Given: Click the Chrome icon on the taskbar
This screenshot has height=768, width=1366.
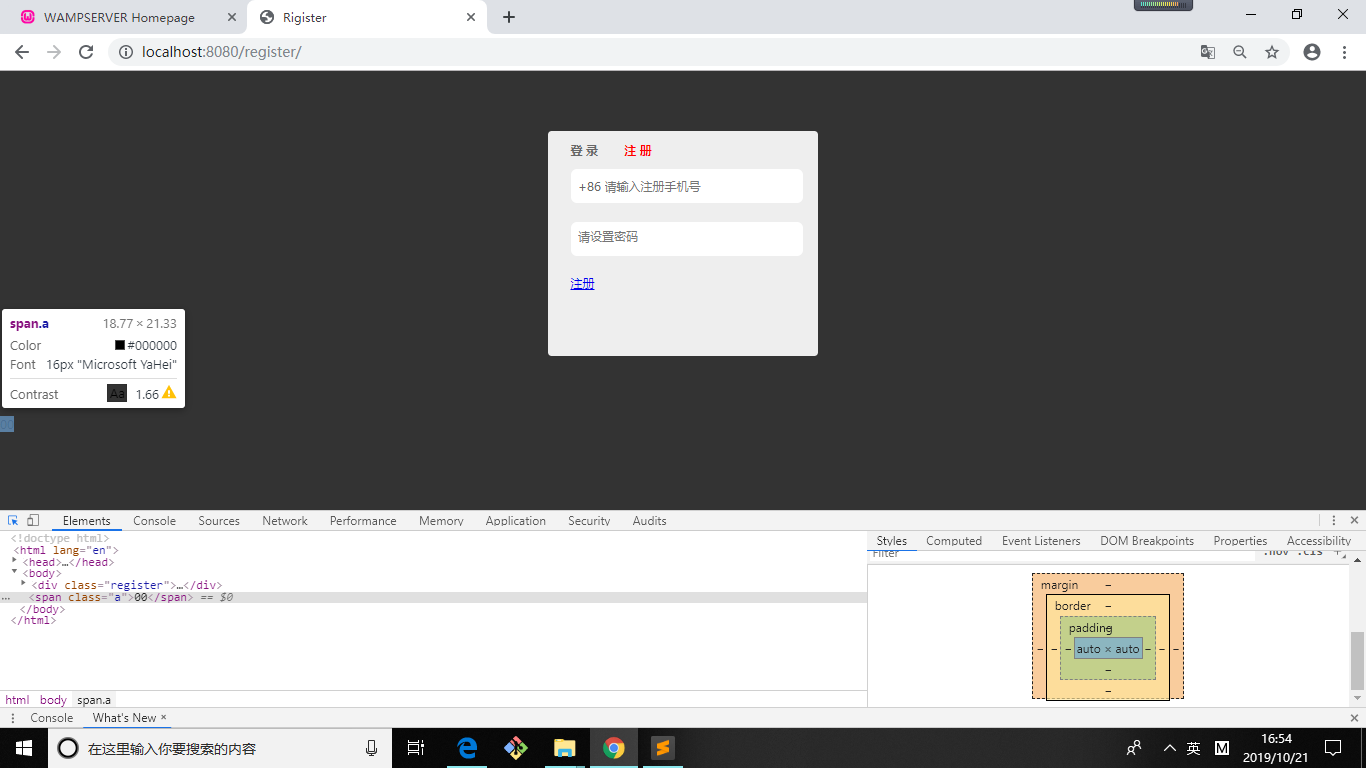Looking at the screenshot, I should [x=614, y=748].
